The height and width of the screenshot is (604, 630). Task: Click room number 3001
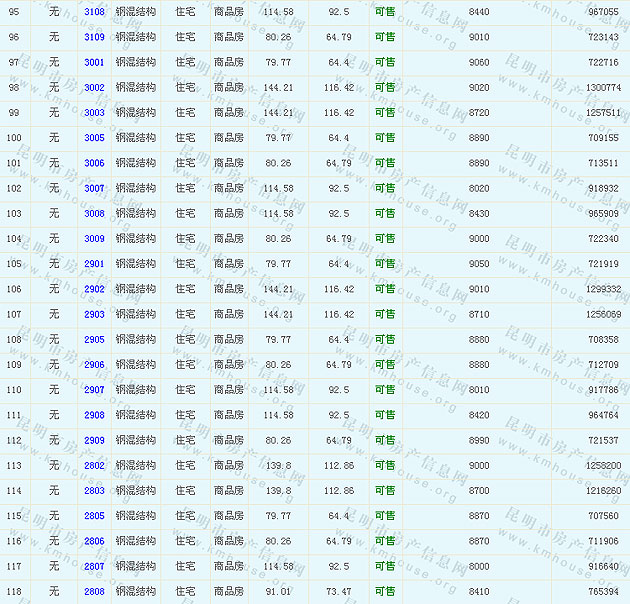tap(94, 62)
